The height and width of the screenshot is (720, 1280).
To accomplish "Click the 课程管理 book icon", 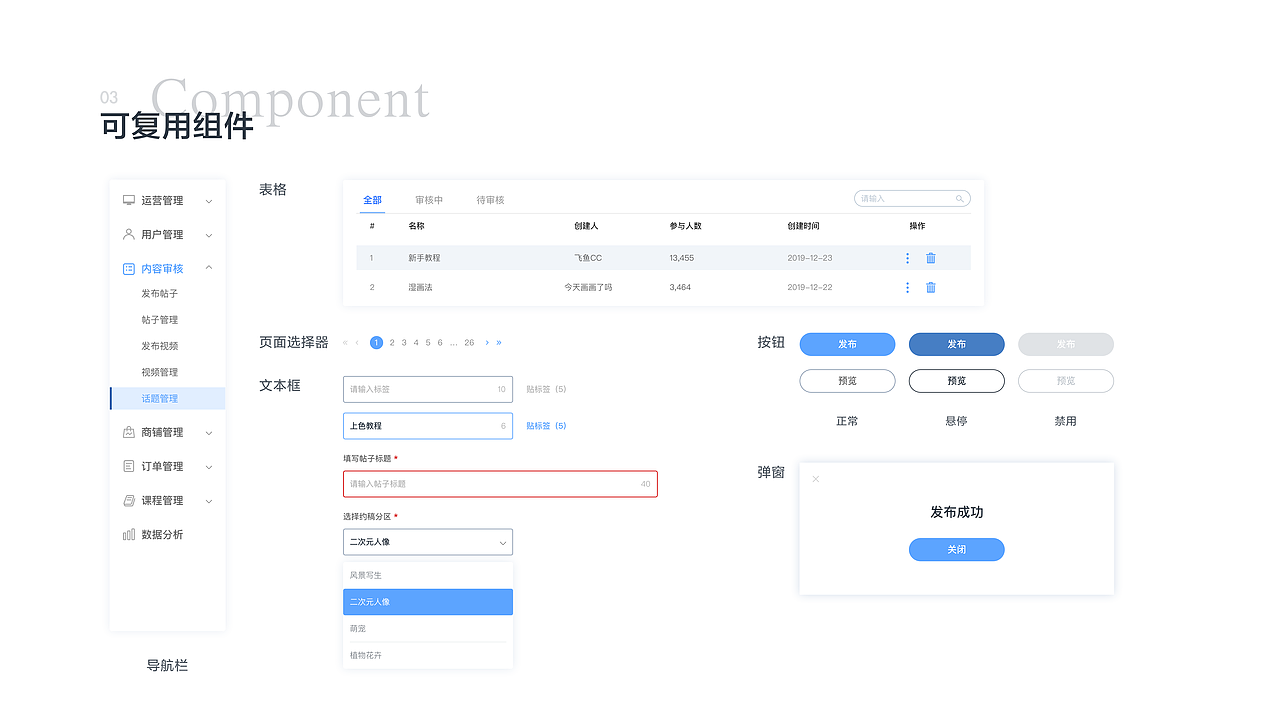I will click(x=127, y=500).
